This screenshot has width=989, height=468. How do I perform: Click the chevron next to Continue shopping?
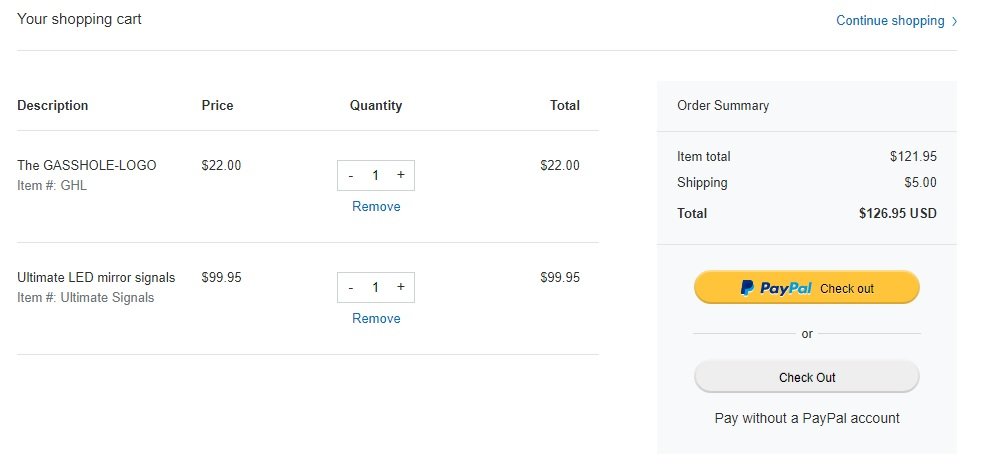click(x=954, y=21)
